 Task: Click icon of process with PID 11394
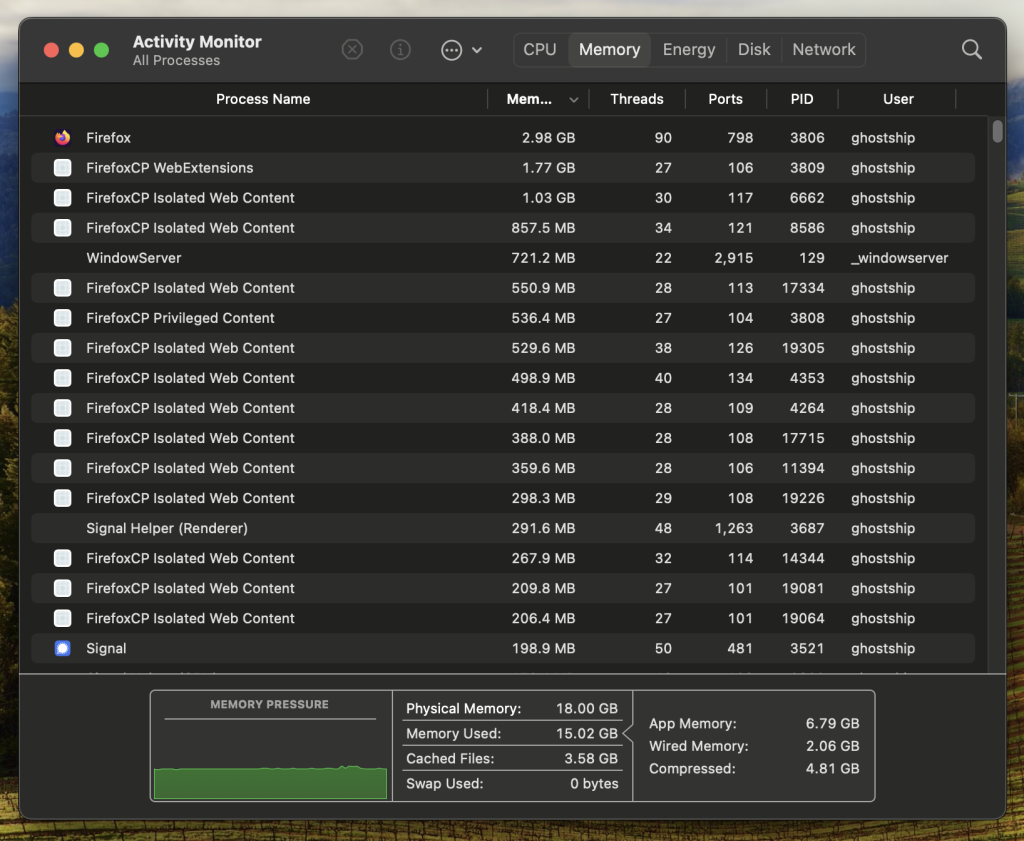click(x=63, y=468)
